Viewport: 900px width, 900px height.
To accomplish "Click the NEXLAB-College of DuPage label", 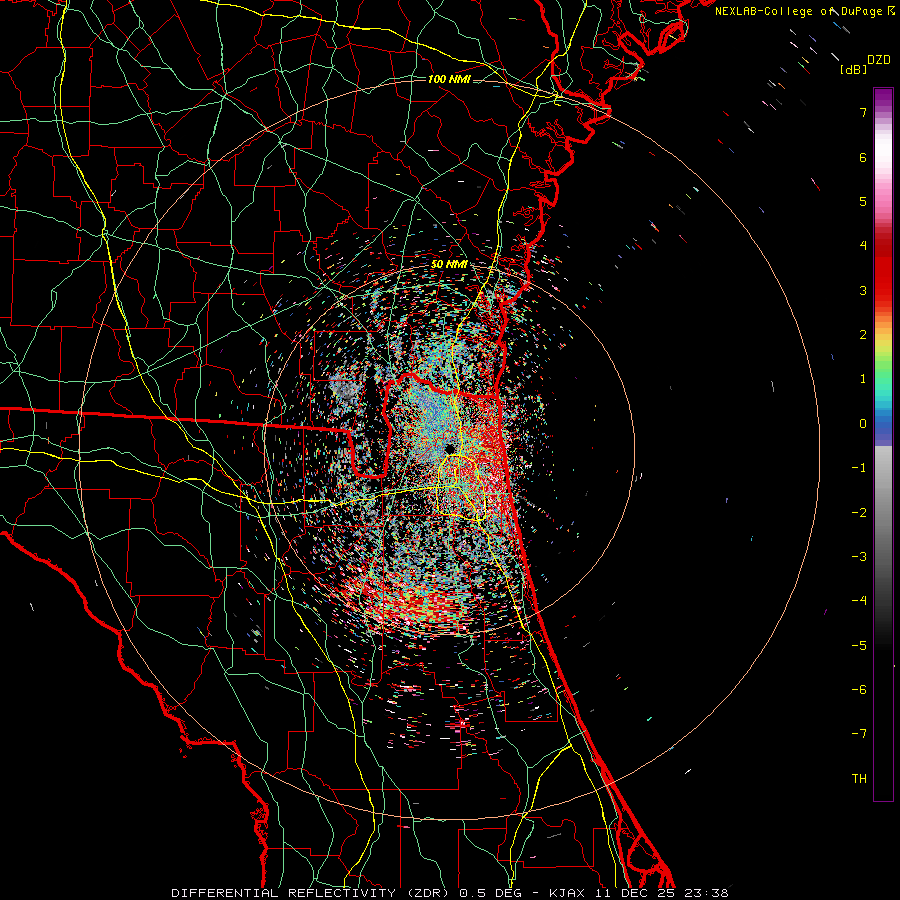I will point(798,11).
